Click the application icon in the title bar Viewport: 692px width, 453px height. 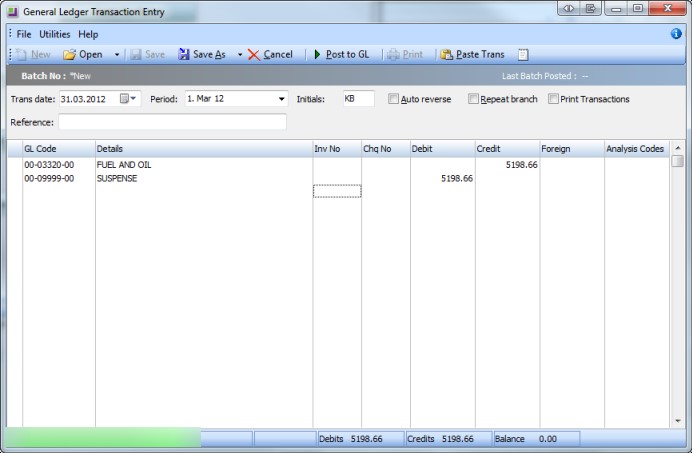[x=13, y=12]
